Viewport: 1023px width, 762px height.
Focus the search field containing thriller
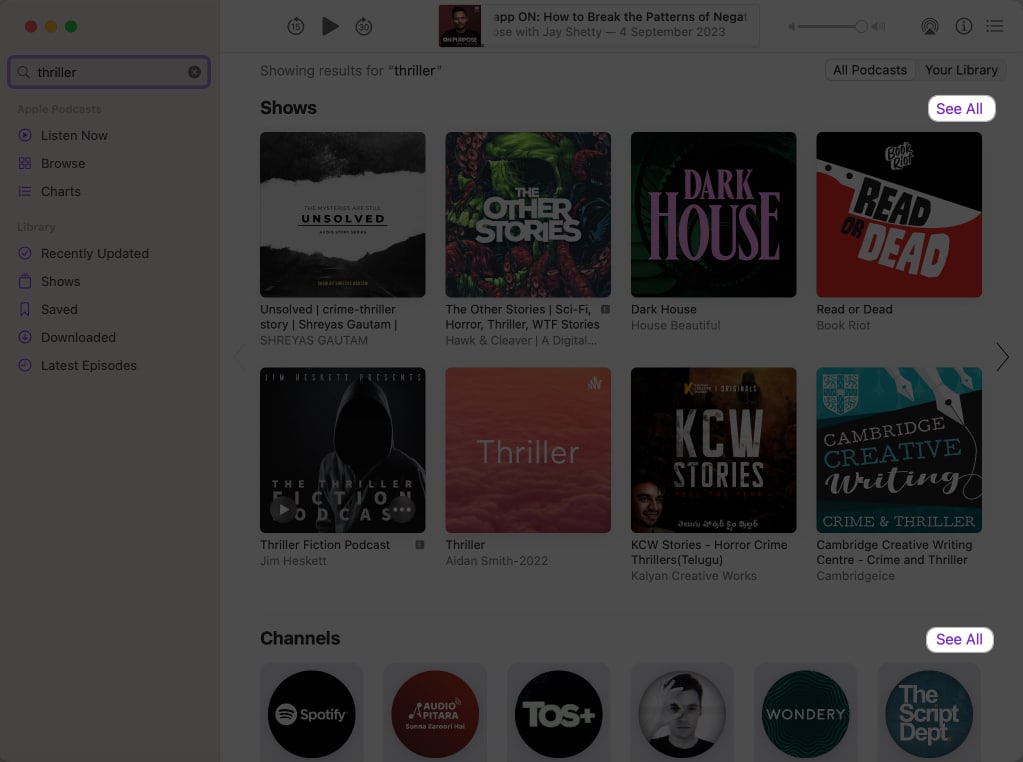point(109,72)
